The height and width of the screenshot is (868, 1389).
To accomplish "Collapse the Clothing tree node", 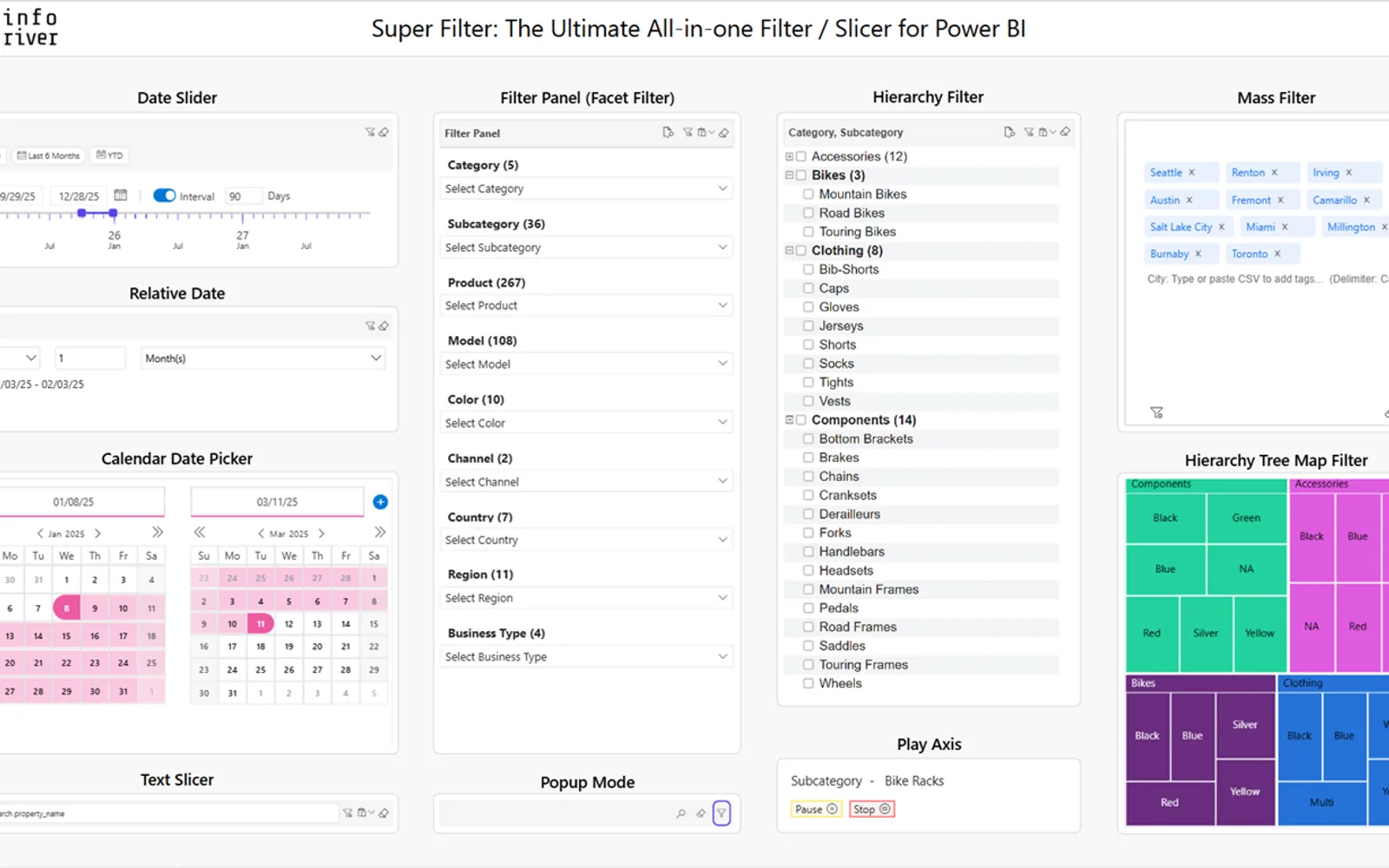I will pos(789,251).
